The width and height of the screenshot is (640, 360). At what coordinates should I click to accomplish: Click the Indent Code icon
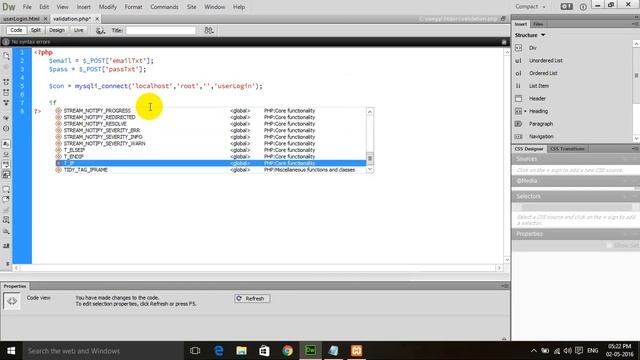[x=6, y=246]
